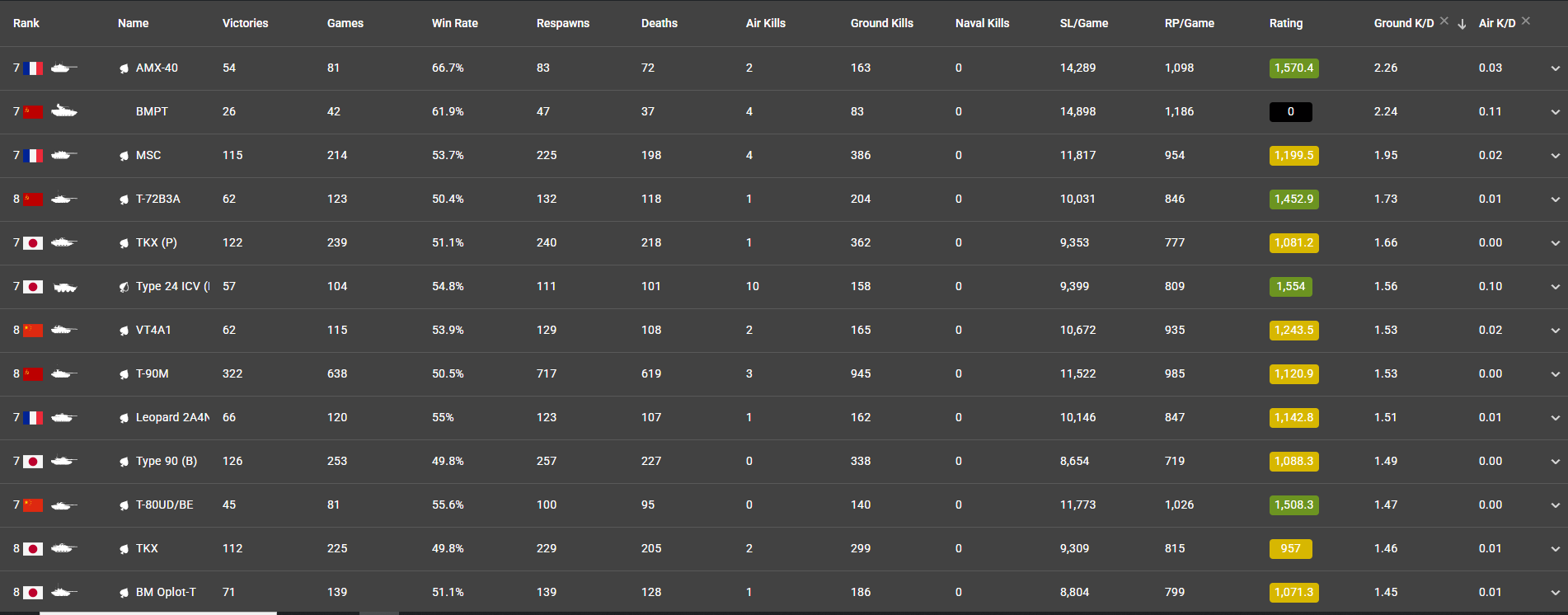
Task: Click the French flag beside AMX-40
Action: coord(33,68)
